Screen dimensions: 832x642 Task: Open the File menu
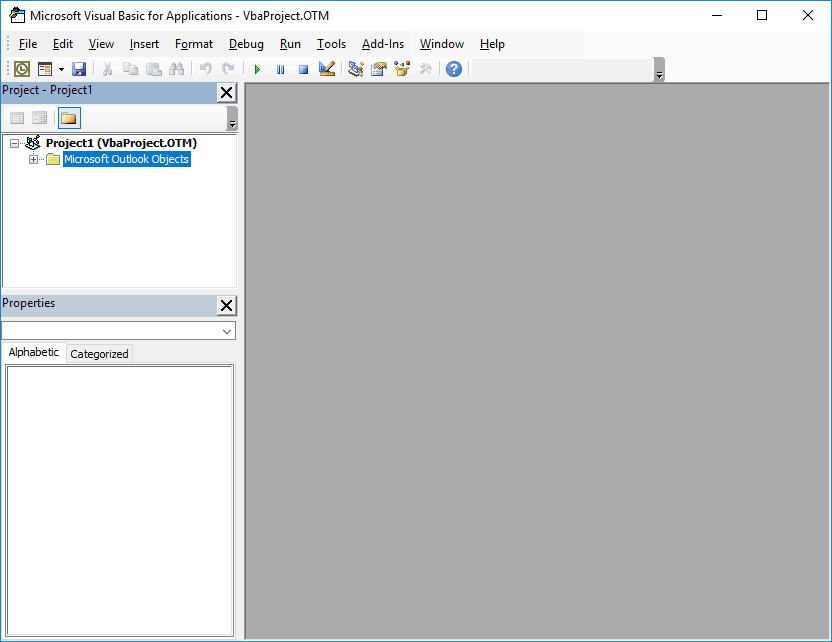[28, 44]
